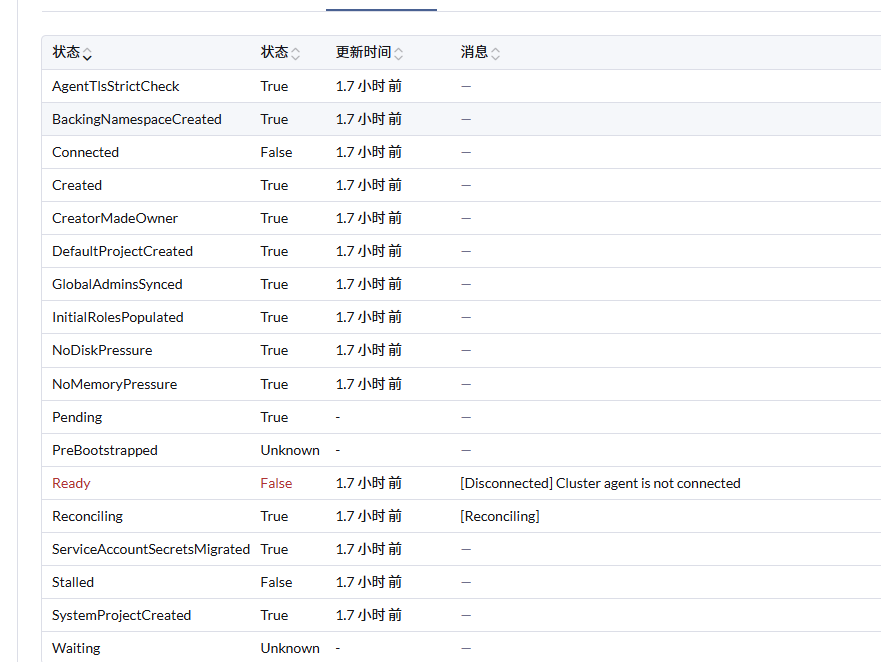
Task: Click the update time of SystemProjectCreated row
Action: pos(369,615)
